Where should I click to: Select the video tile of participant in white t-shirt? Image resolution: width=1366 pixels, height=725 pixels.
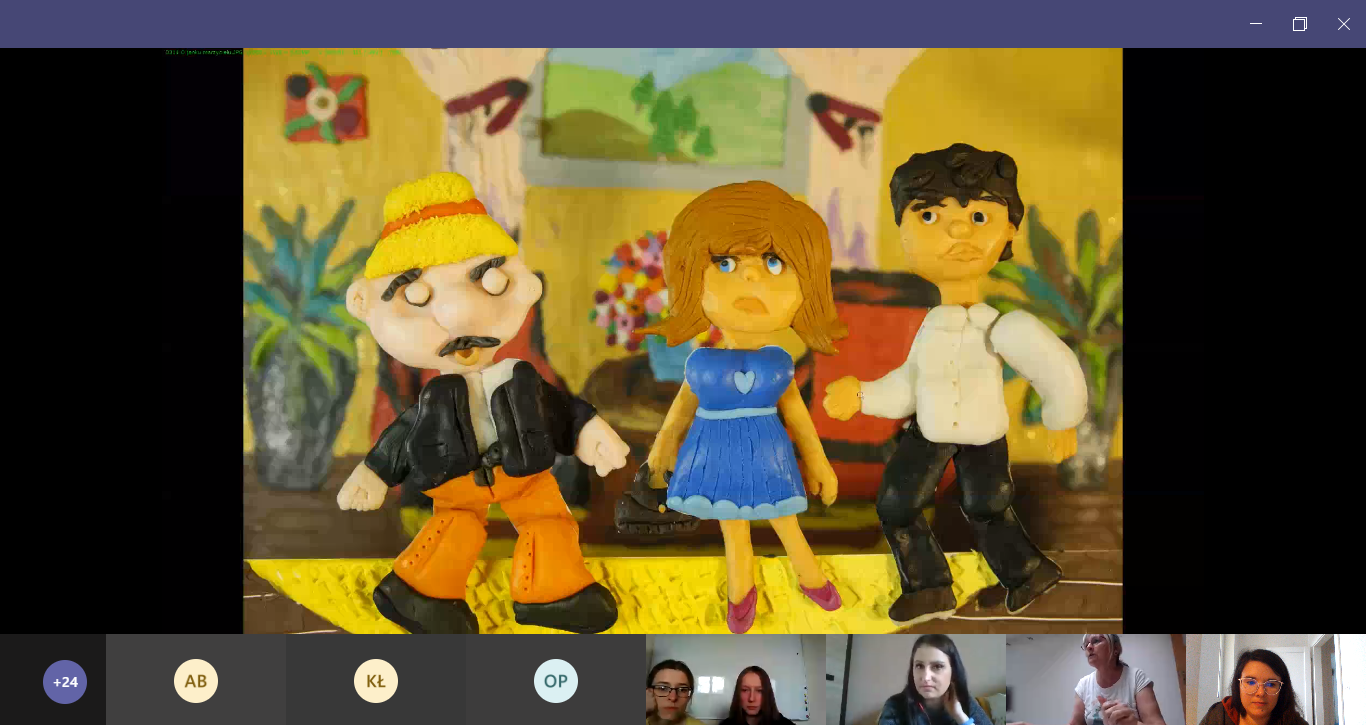tap(1095, 680)
